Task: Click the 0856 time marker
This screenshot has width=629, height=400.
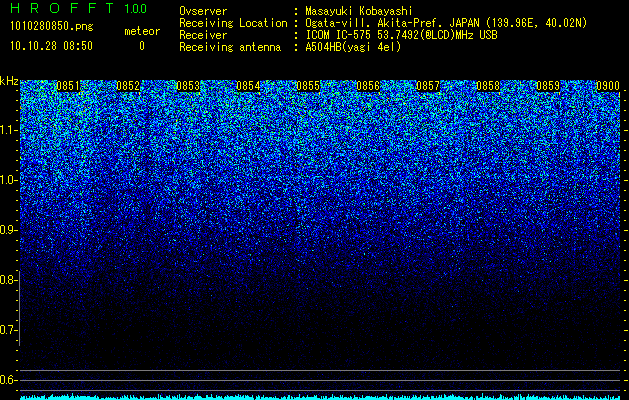Action: pyautogui.click(x=368, y=86)
